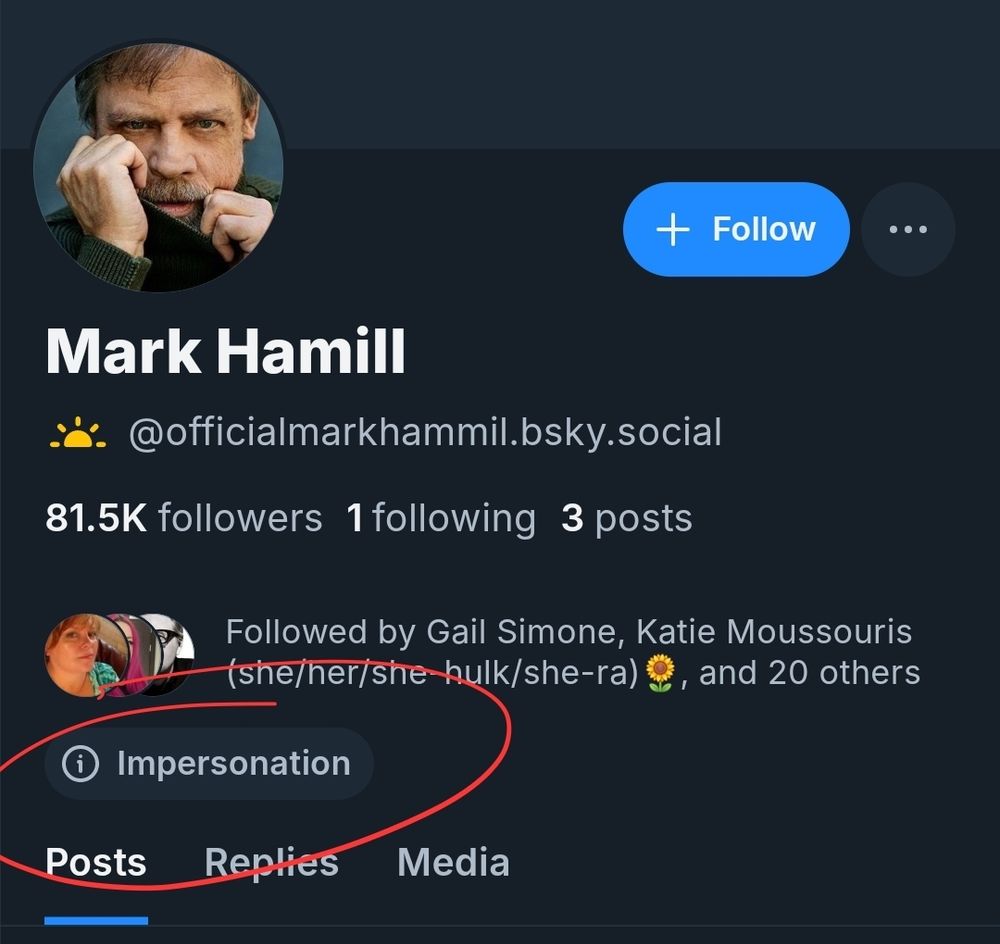Click the blue Follow button
1000x944 pixels.
click(x=736, y=229)
